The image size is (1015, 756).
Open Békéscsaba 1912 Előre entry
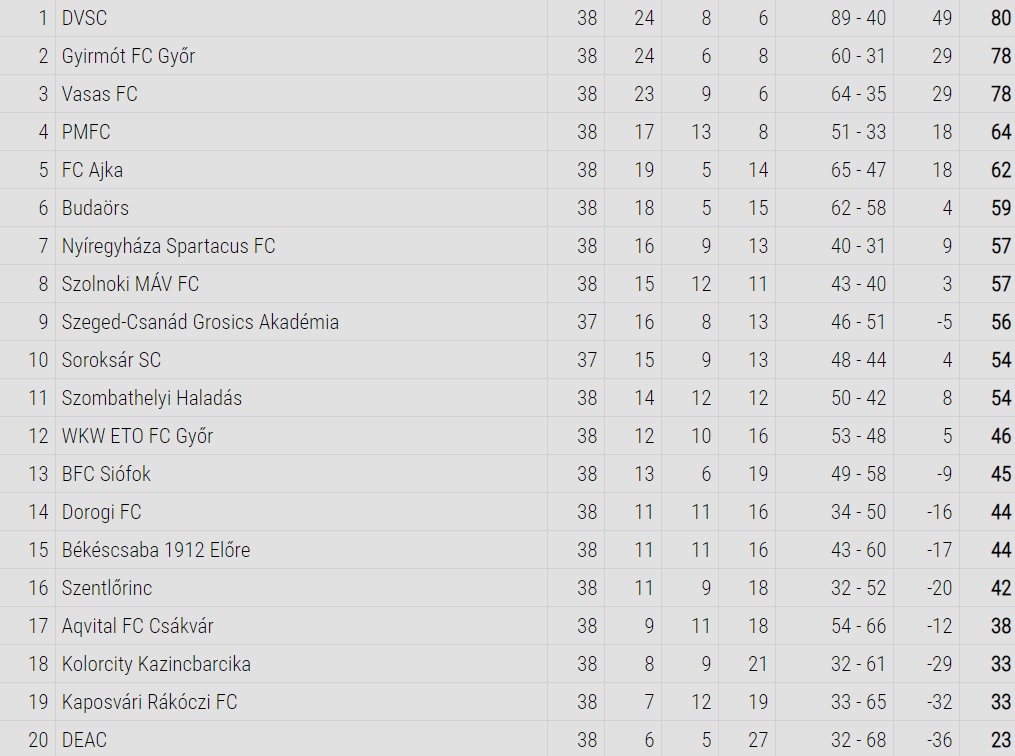click(x=156, y=550)
